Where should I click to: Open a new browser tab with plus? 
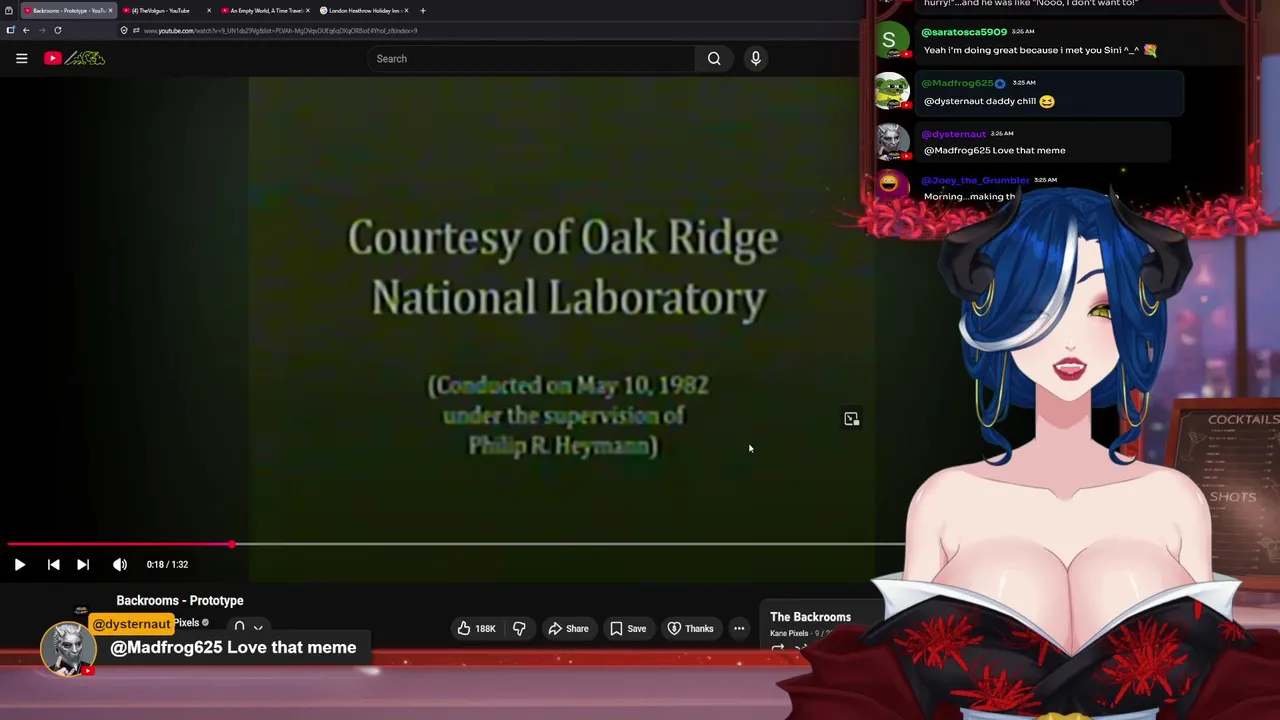coord(423,10)
